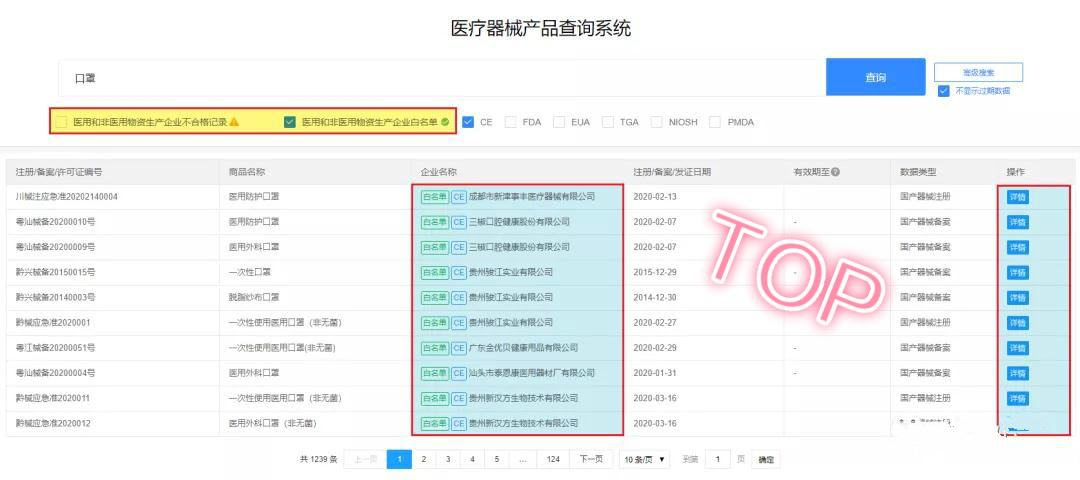Open 详情 for 粤汕械备20200010号
The width and height of the screenshot is (1080, 480).
(x=1017, y=222)
